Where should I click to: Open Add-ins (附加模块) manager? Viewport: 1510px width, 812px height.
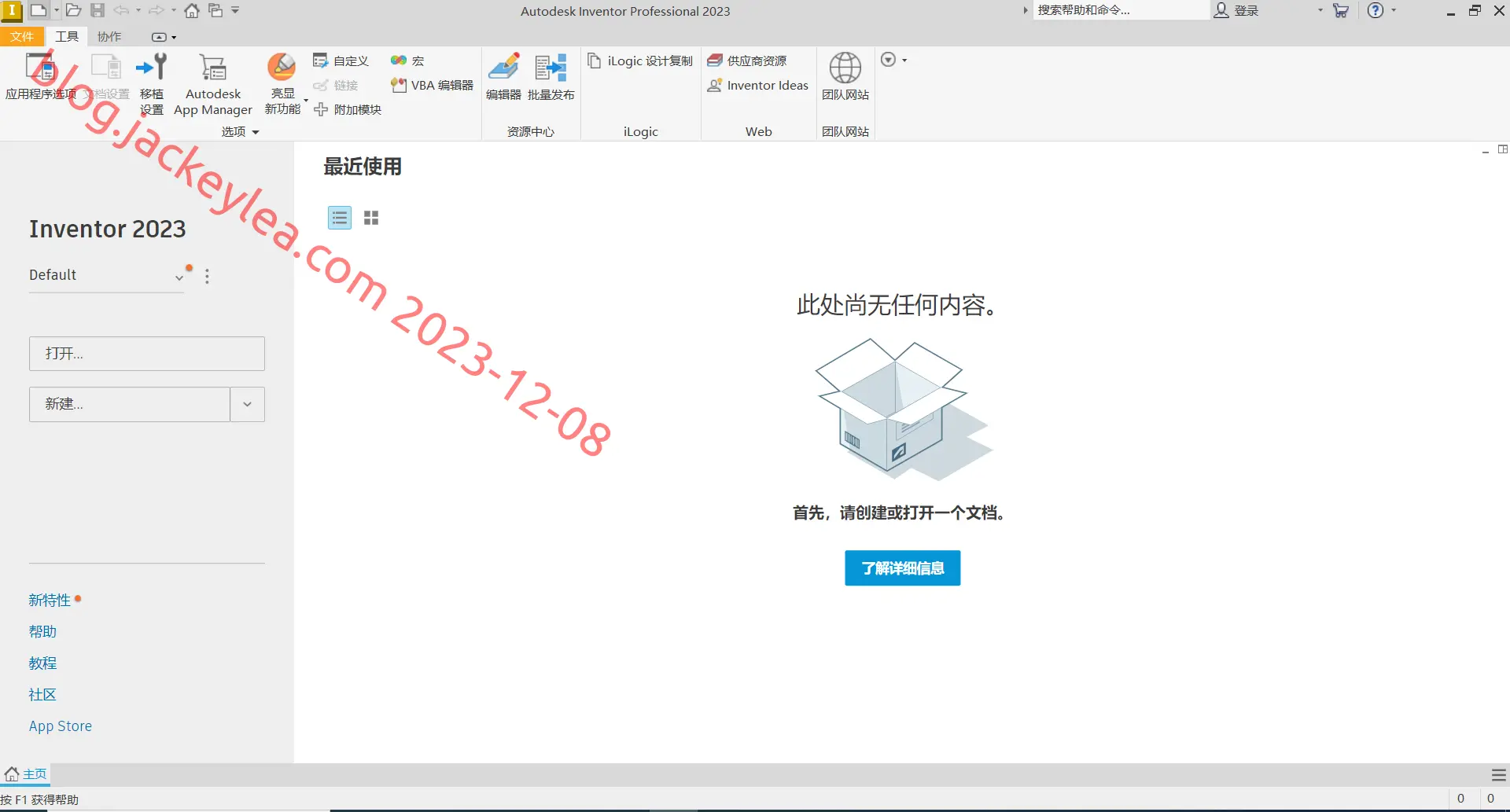pos(347,109)
